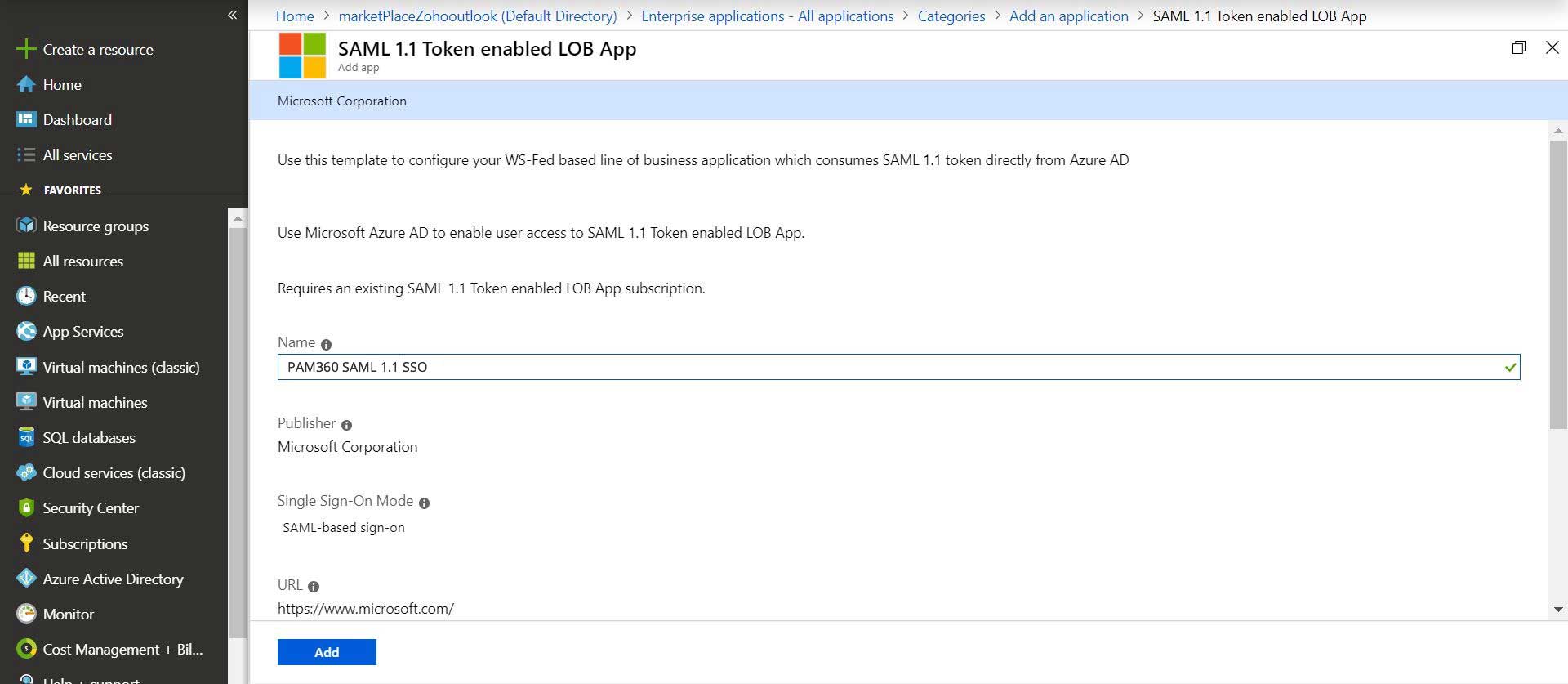The width and height of the screenshot is (1568, 684).
Task: Click into the Name text field
Action: pyautogui.click(x=890, y=367)
